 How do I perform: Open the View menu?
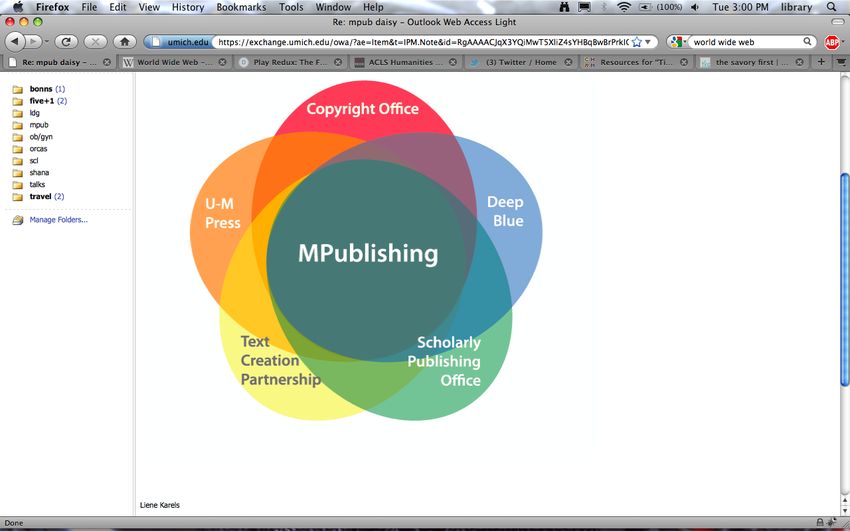tap(149, 7)
